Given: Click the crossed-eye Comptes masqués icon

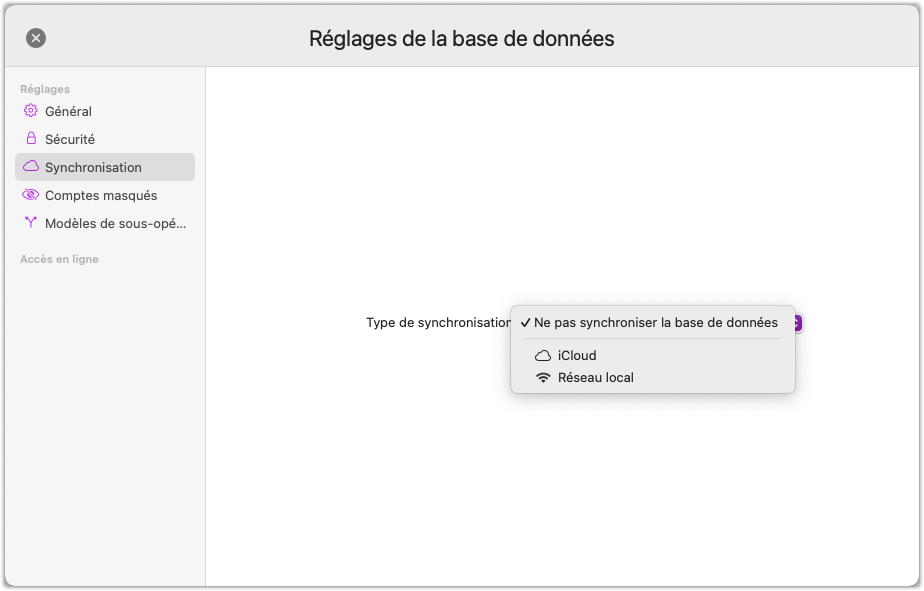Looking at the screenshot, I should (x=31, y=194).
